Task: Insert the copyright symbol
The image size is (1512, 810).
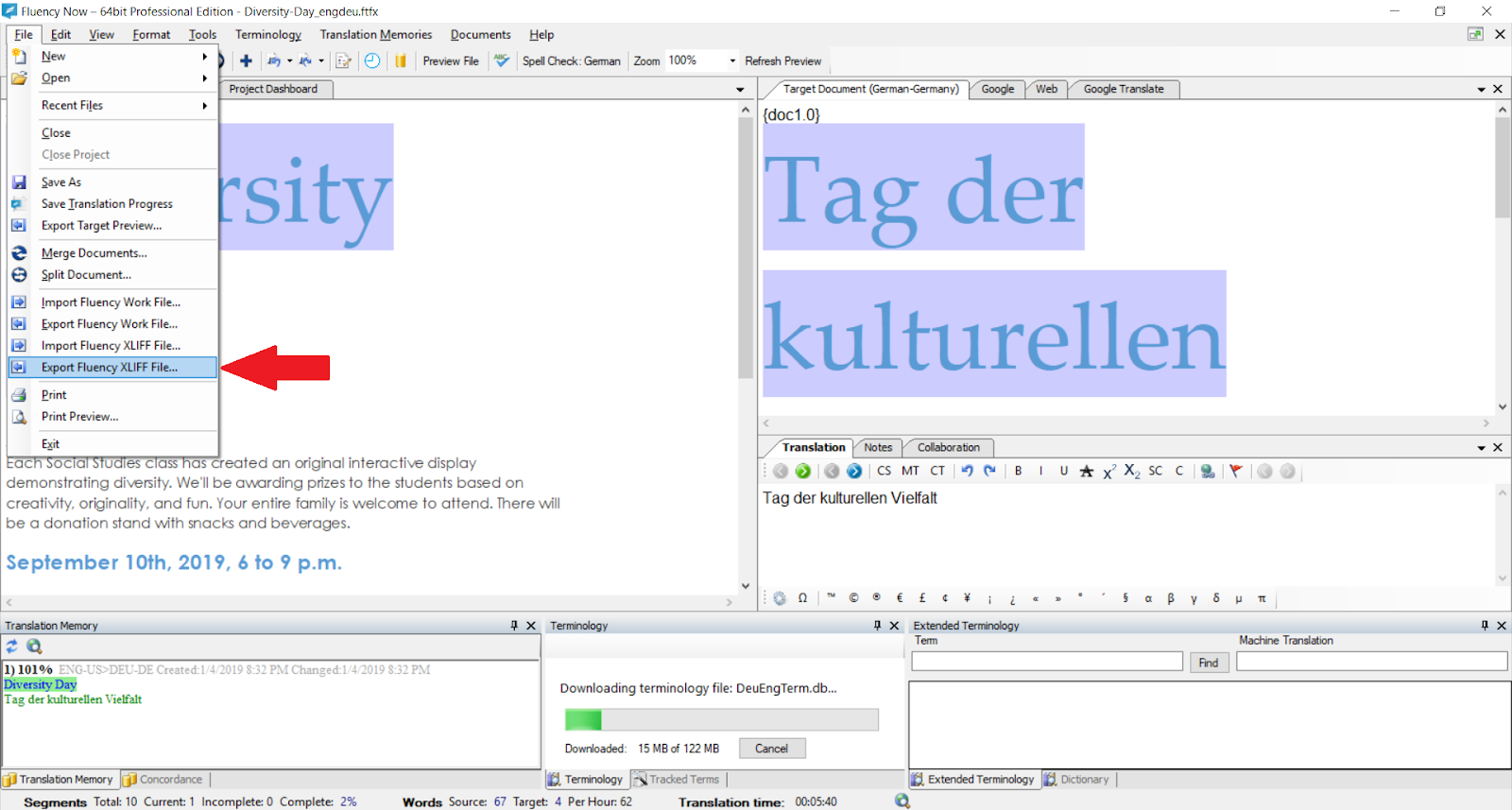Action: (853, 597)
